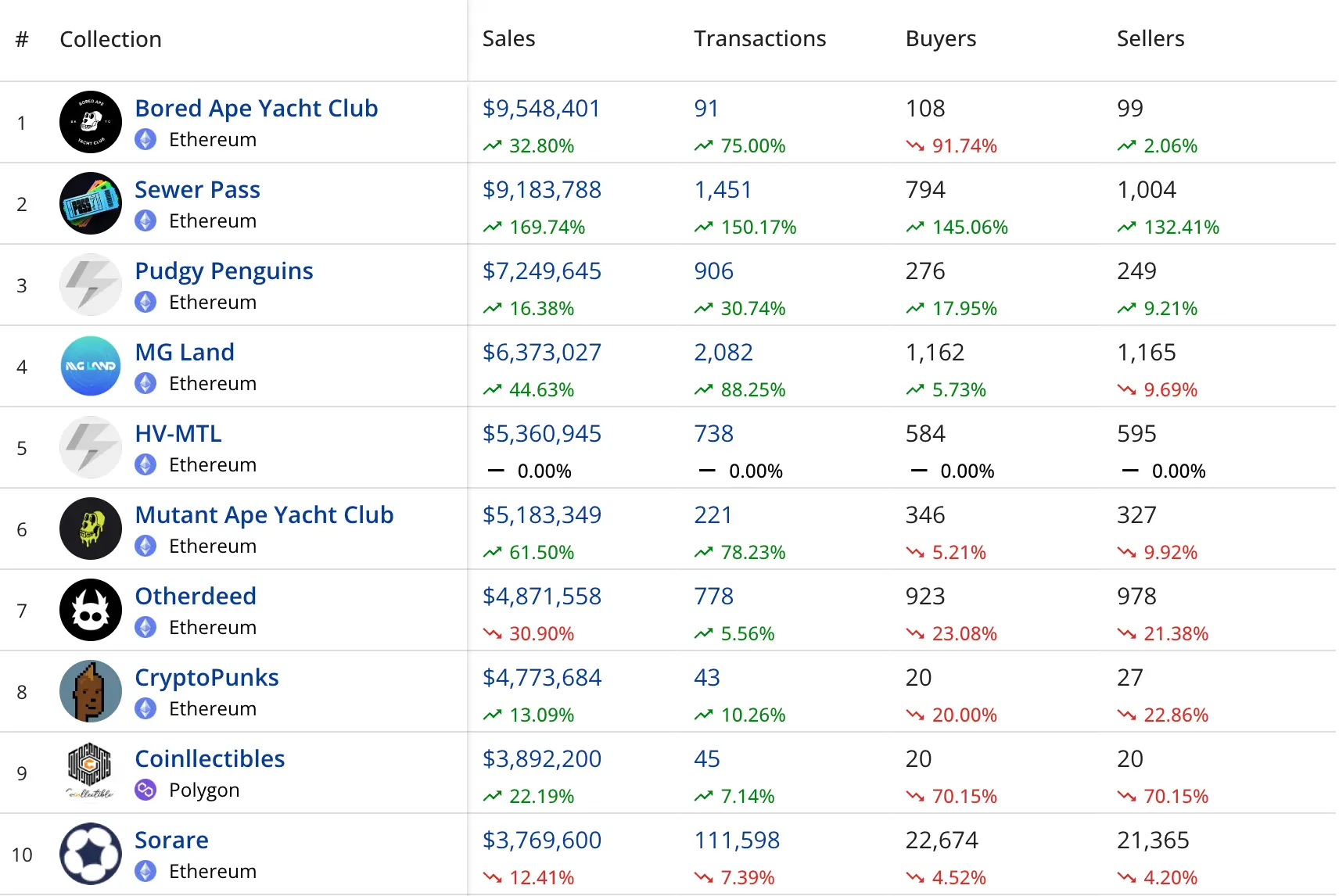Open the CryptoPunks collection link
The height and width of the screenshot is (896, 1339).
coord(206,678)
